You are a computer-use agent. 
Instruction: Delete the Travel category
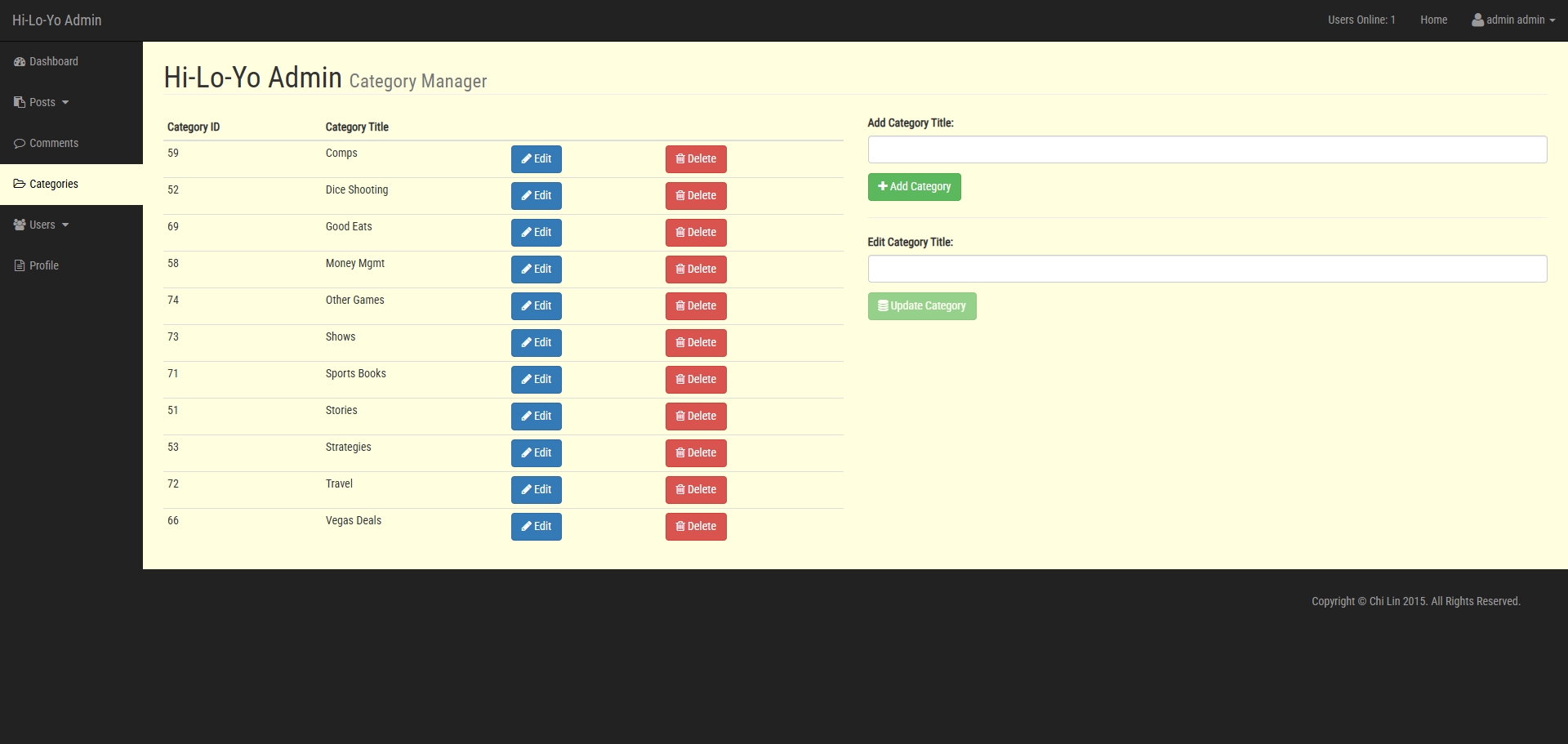696,490
